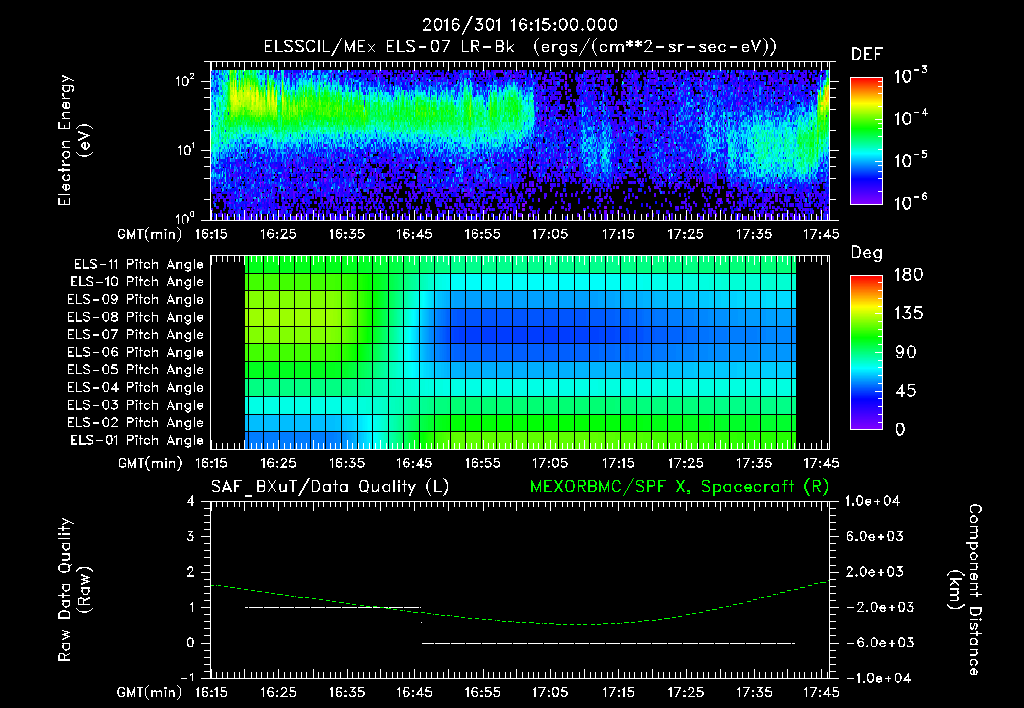Click the Deg pitch-angle color bar

click(x=866, y=352)
